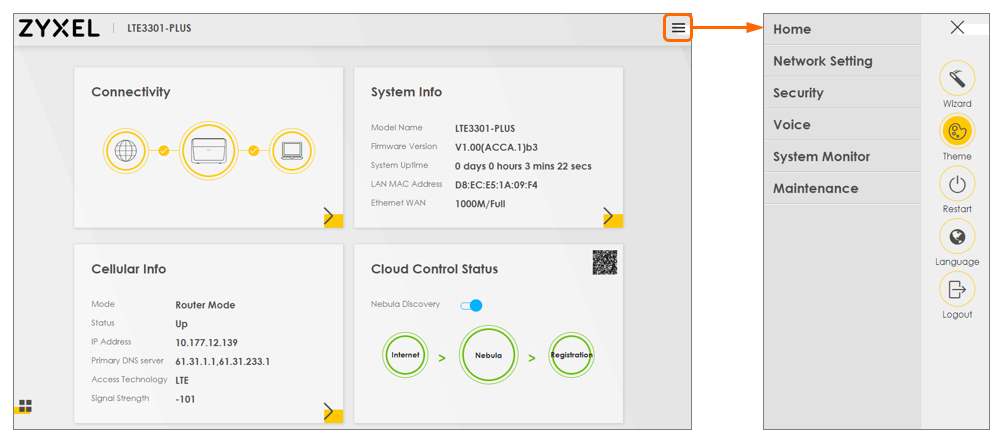
Task: Click the Logout icon
Action: pos(957,290)
